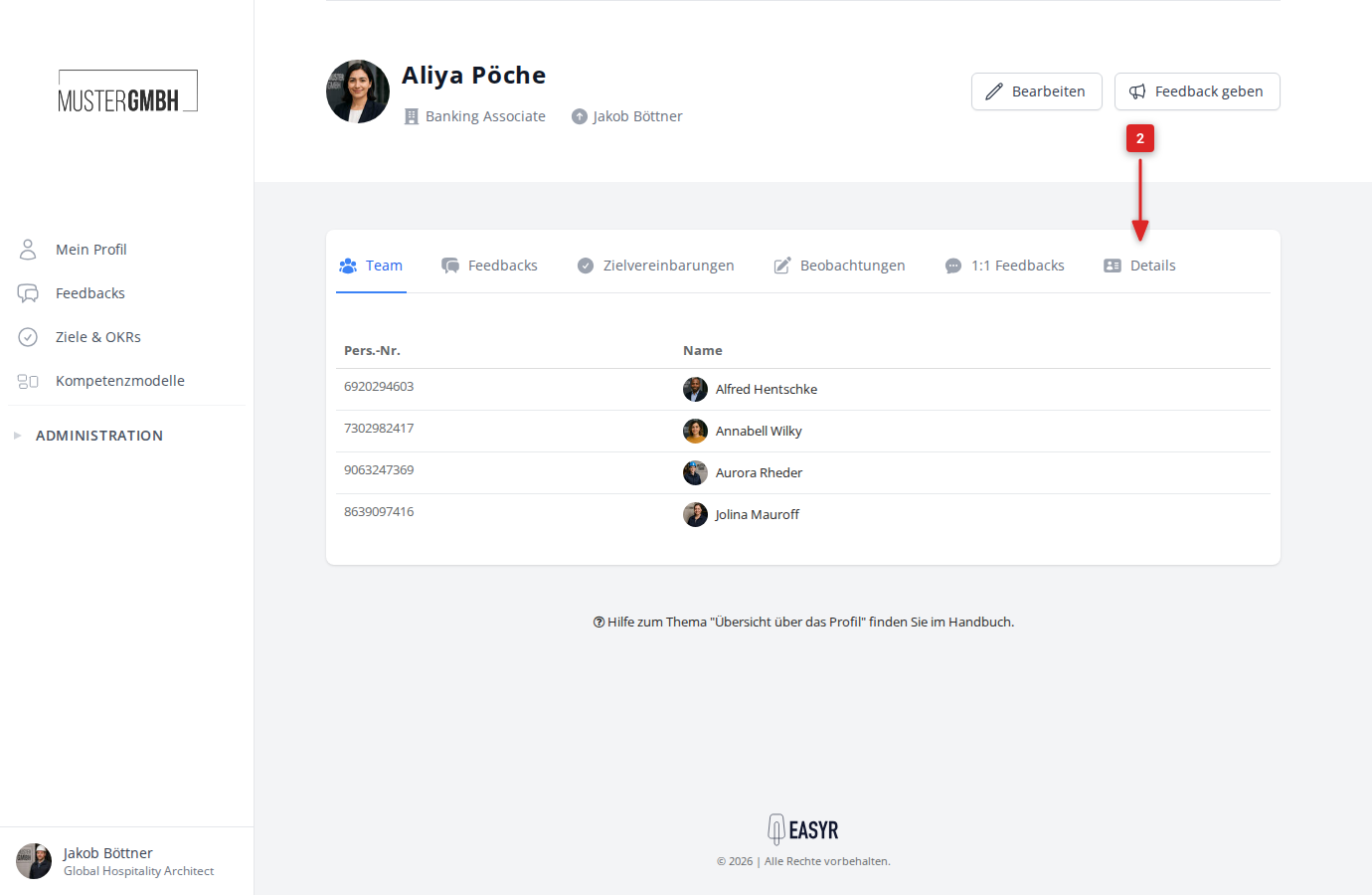Click the Beobachtungen edit-note icon
Viewport: 1372px width, 895px height.
coord(782,266)
